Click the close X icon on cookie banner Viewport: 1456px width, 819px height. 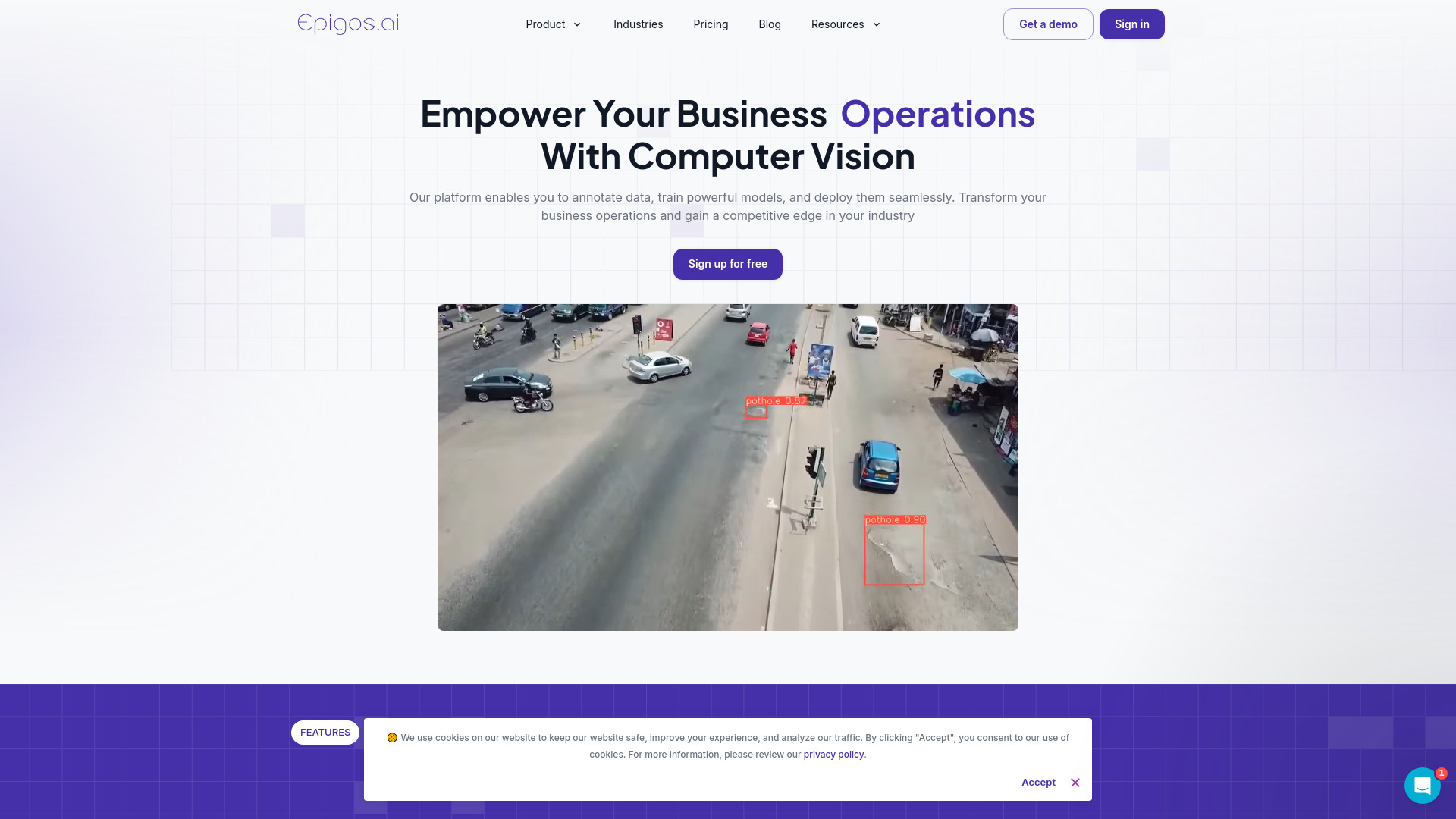click(1075, 782)
